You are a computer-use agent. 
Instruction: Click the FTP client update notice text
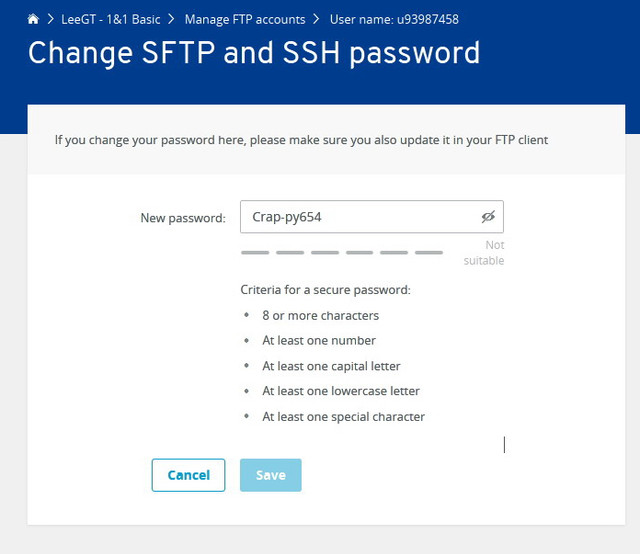click(301, 140)
